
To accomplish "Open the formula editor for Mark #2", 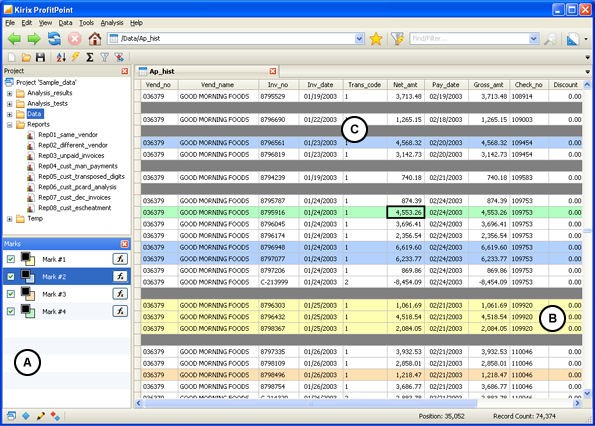I will [120, 277].
